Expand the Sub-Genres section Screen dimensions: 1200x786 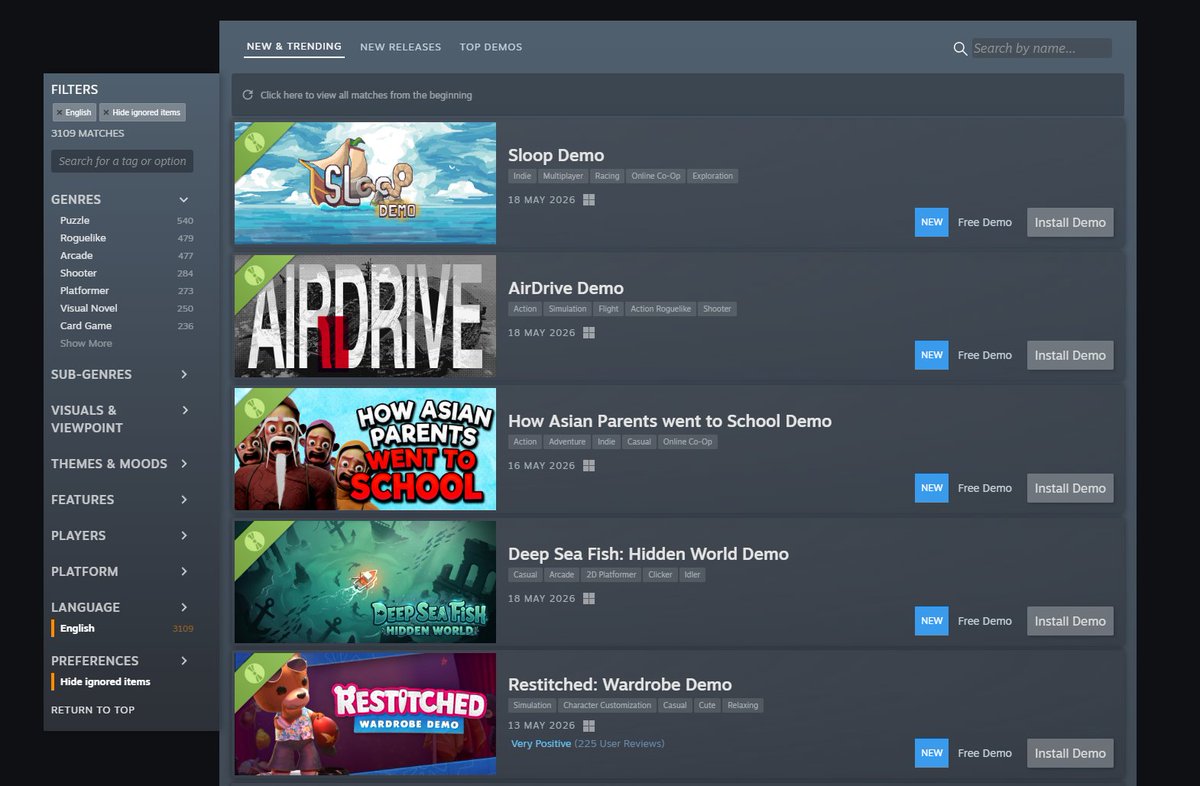point(184,374)
